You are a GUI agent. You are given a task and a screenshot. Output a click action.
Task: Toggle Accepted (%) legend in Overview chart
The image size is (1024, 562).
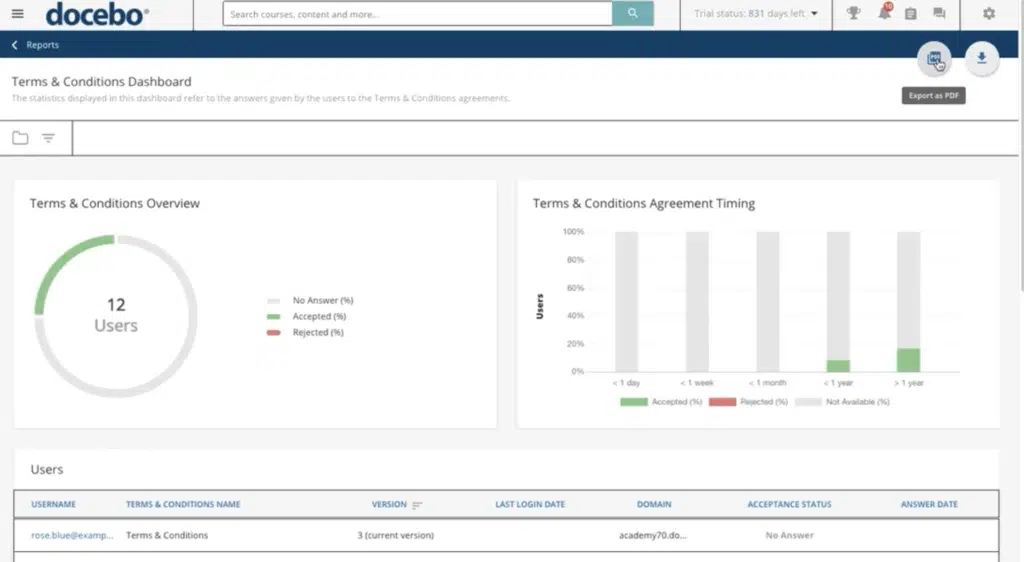point(311,316)
